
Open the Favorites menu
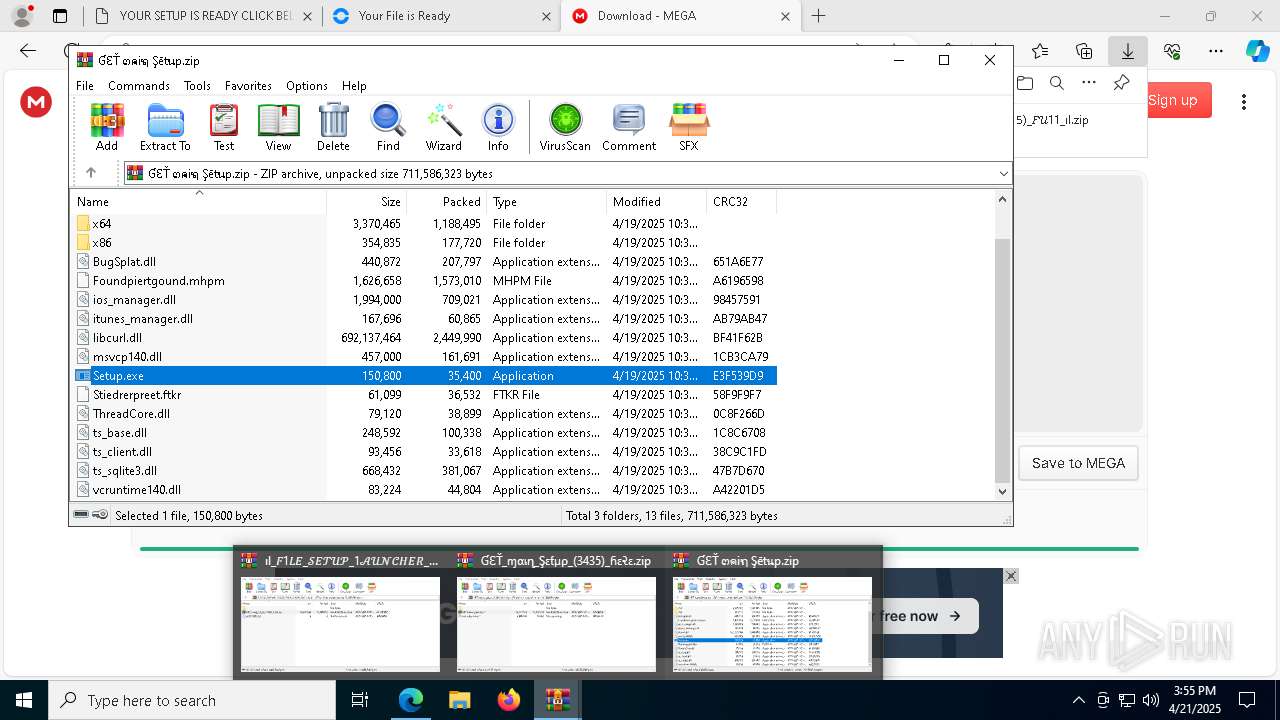[x=248, y=86]
